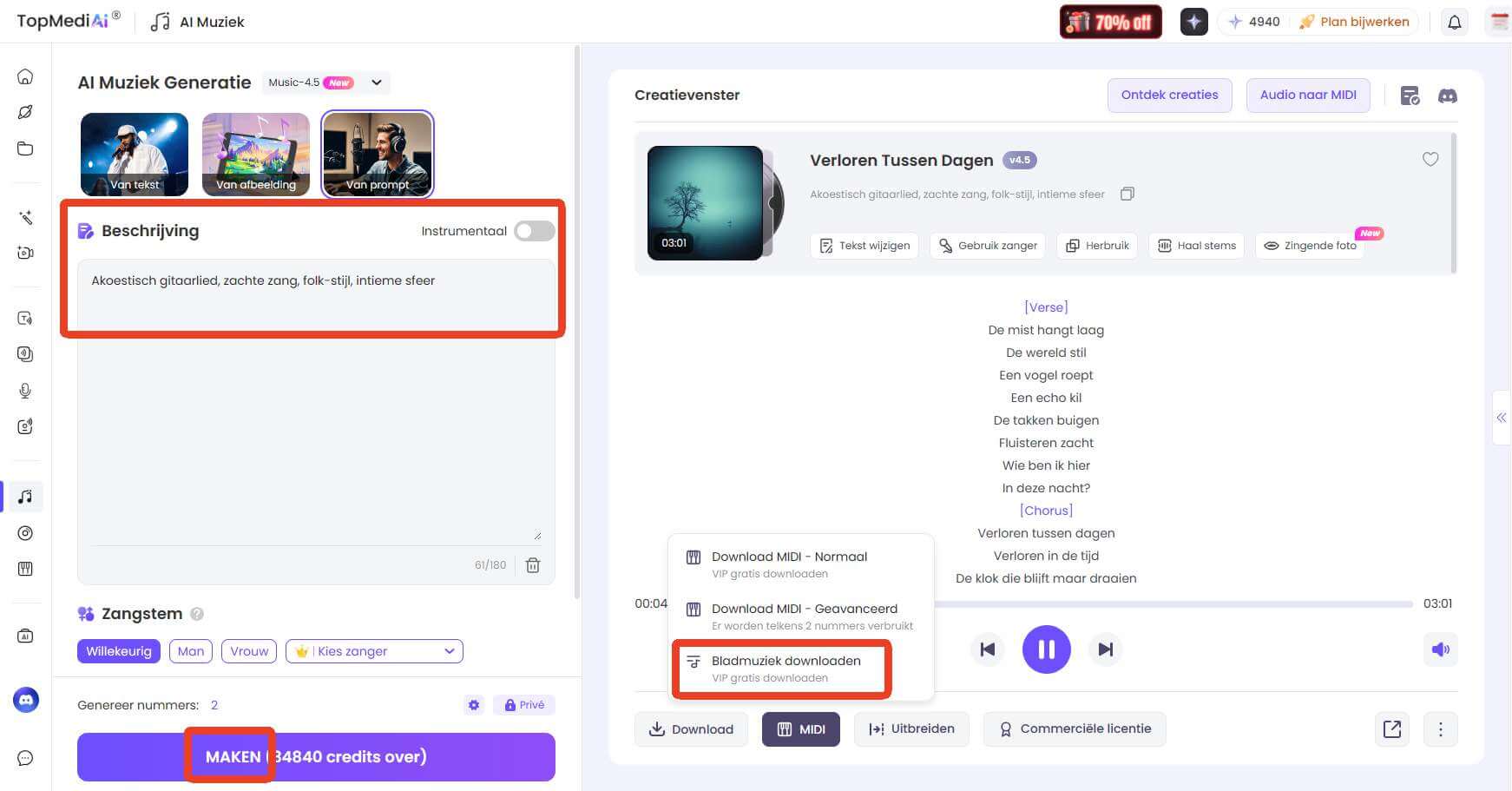Image resolution: width=1512 pixels, height=791 pixels.
Task: Select the Vrouw voice option
Action: (x=249, y=651)
